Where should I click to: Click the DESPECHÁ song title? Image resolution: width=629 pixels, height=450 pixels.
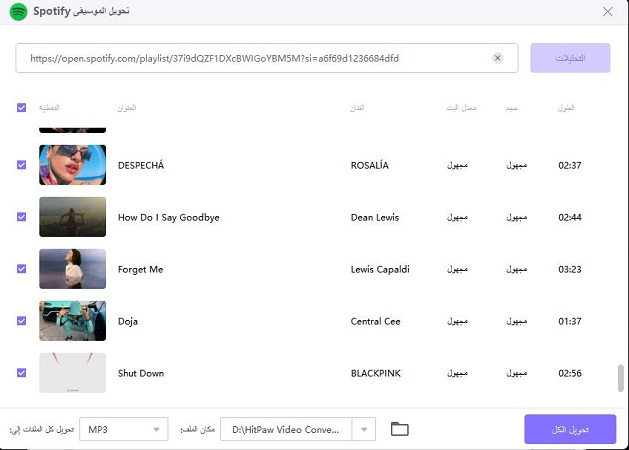click(141, 165)
